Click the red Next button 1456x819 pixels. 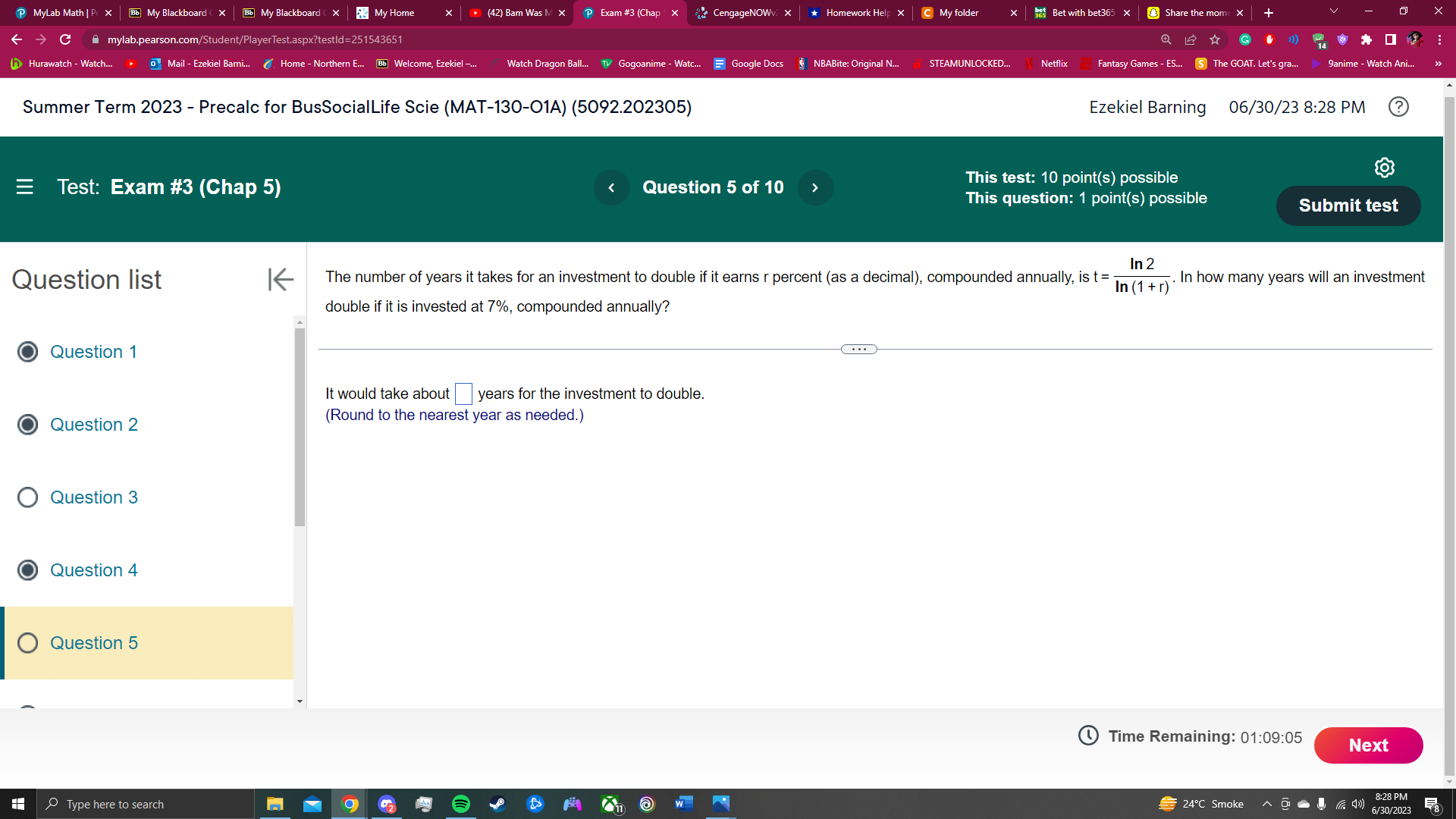(x=1367, y=745)
